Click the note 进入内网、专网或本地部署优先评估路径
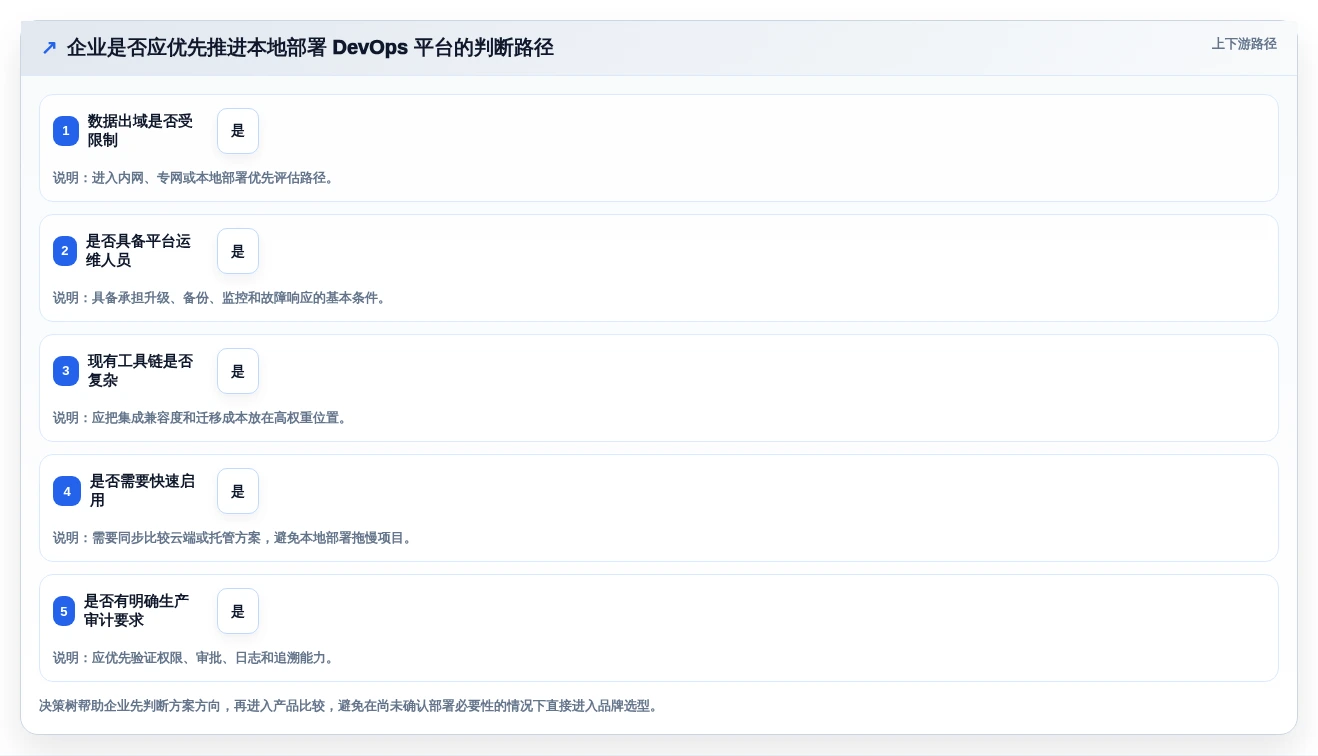This screenshot has width=1318, height=756. [193, 178]
